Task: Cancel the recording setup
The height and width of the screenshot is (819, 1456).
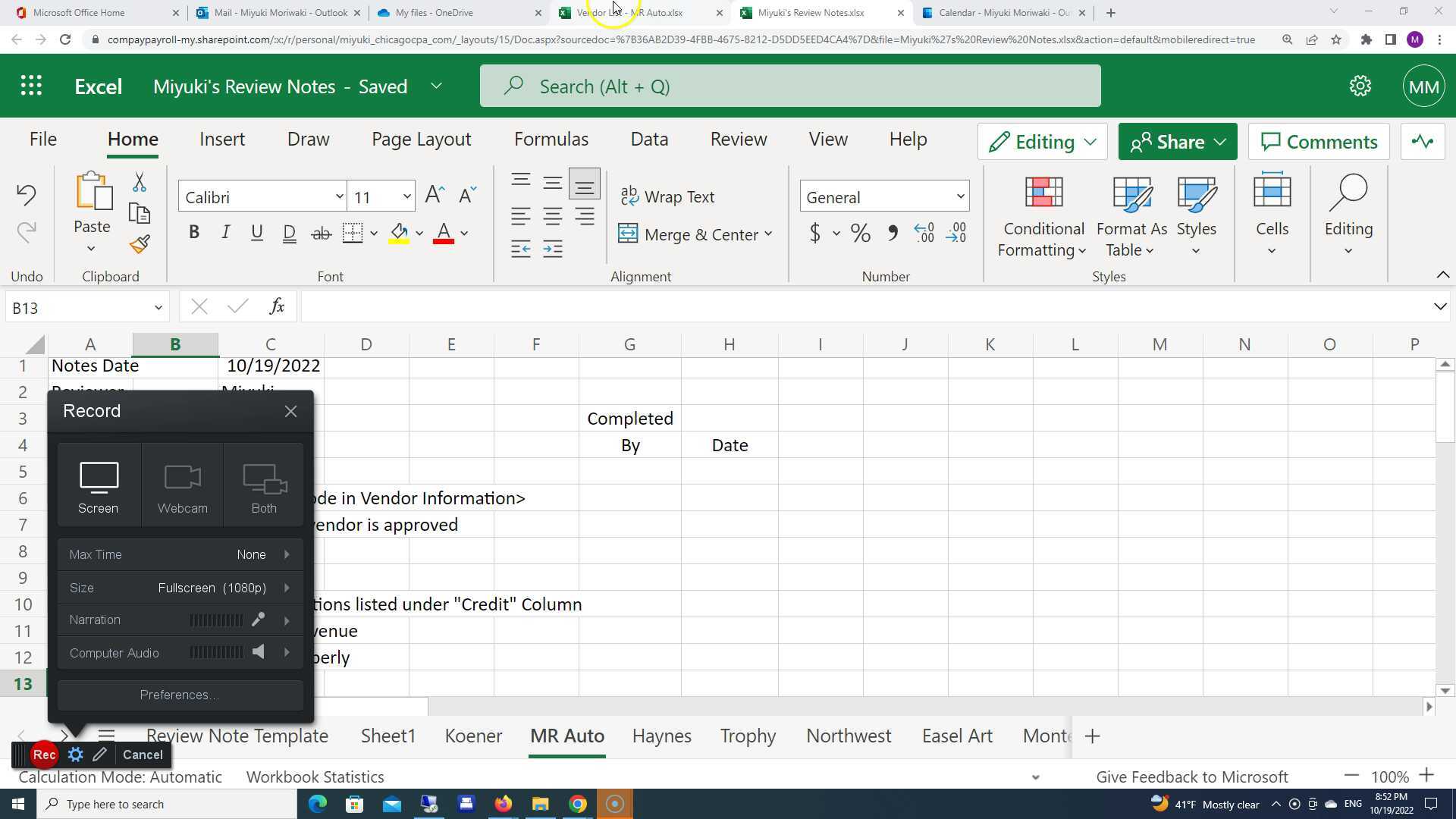Action: click(x=142, y=755)
